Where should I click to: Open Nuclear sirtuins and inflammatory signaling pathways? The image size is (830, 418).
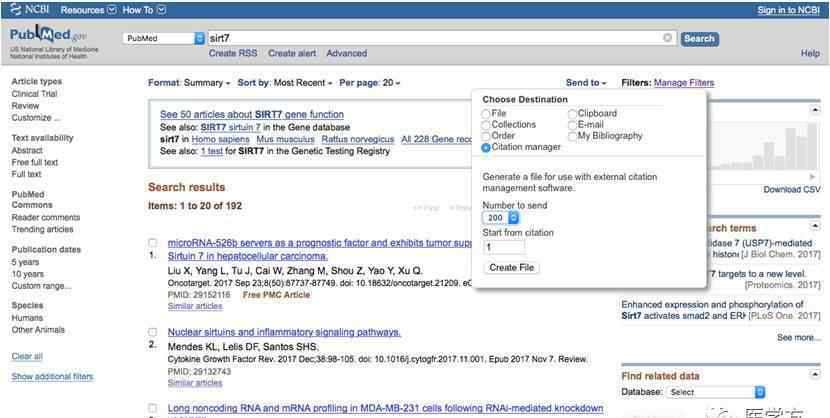[284, 333]
